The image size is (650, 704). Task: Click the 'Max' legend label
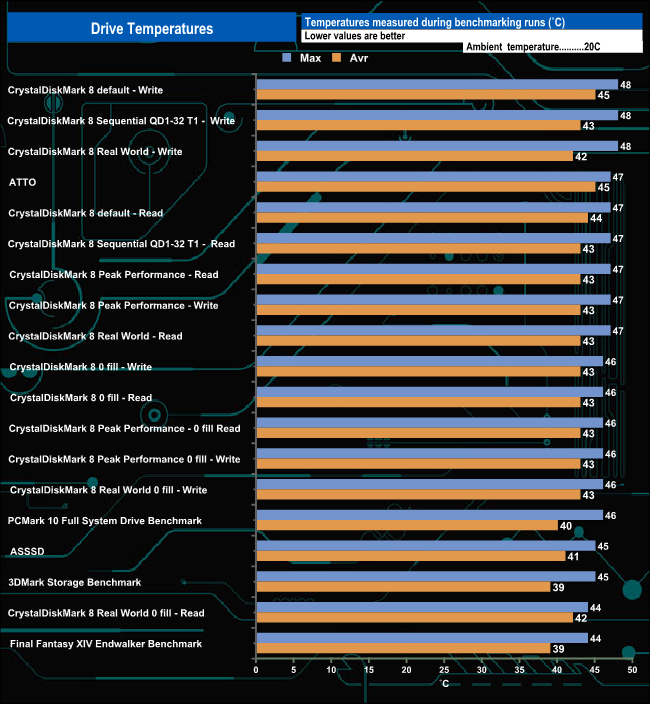point(310,58)
